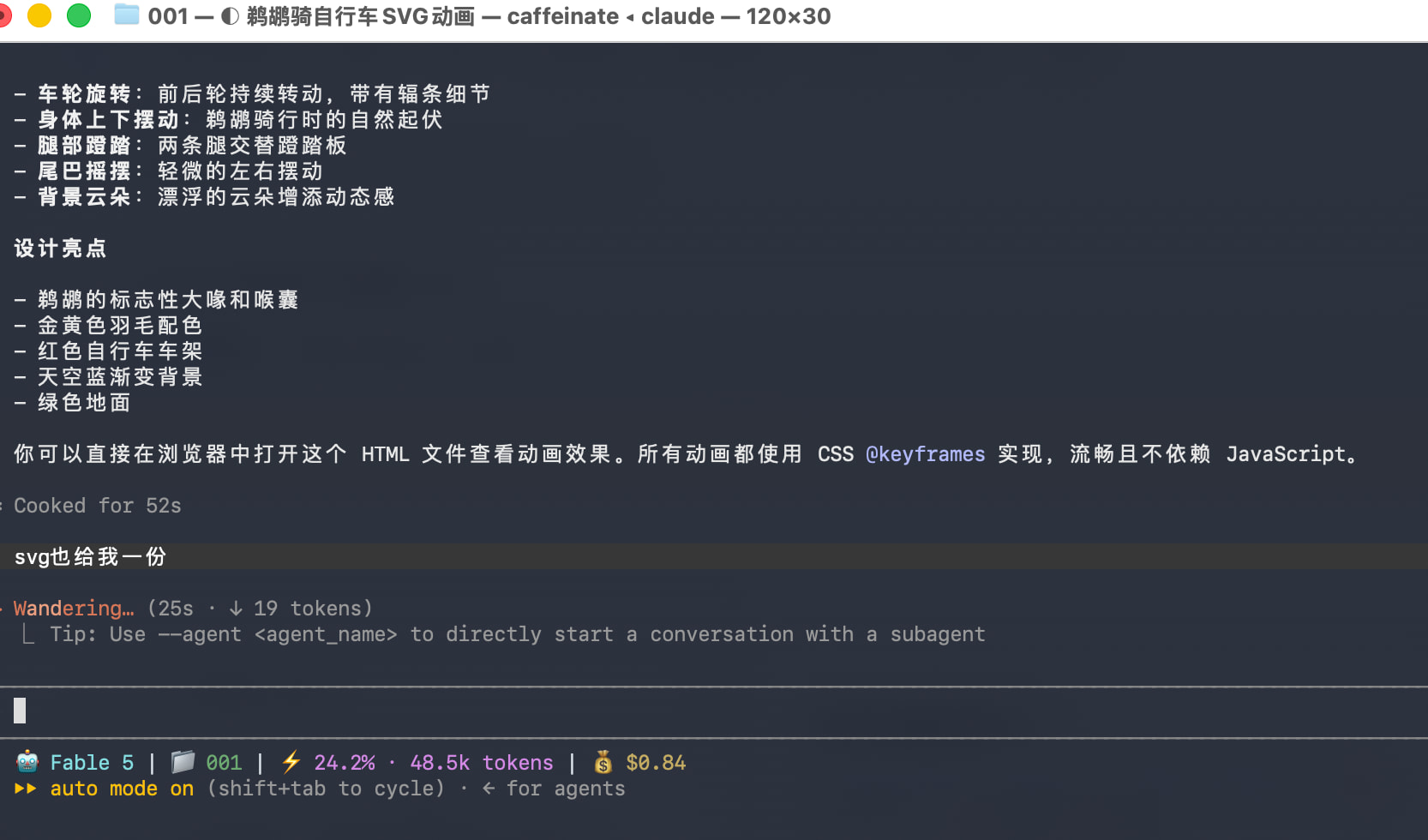Click the $0.84 cost readout
The height and width of the screenshot is (840, 1428).
(x=657, y=763)
